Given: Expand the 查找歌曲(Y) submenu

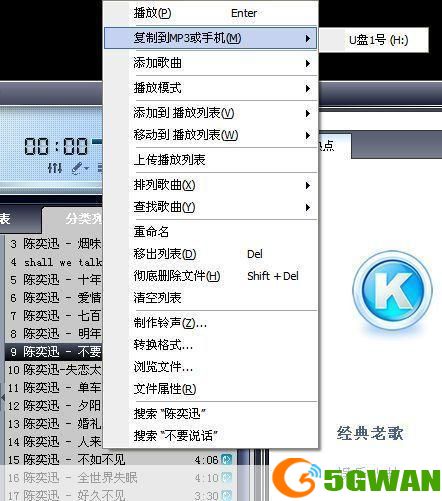Looking at the screenshot, I should (x=211, y=207).
